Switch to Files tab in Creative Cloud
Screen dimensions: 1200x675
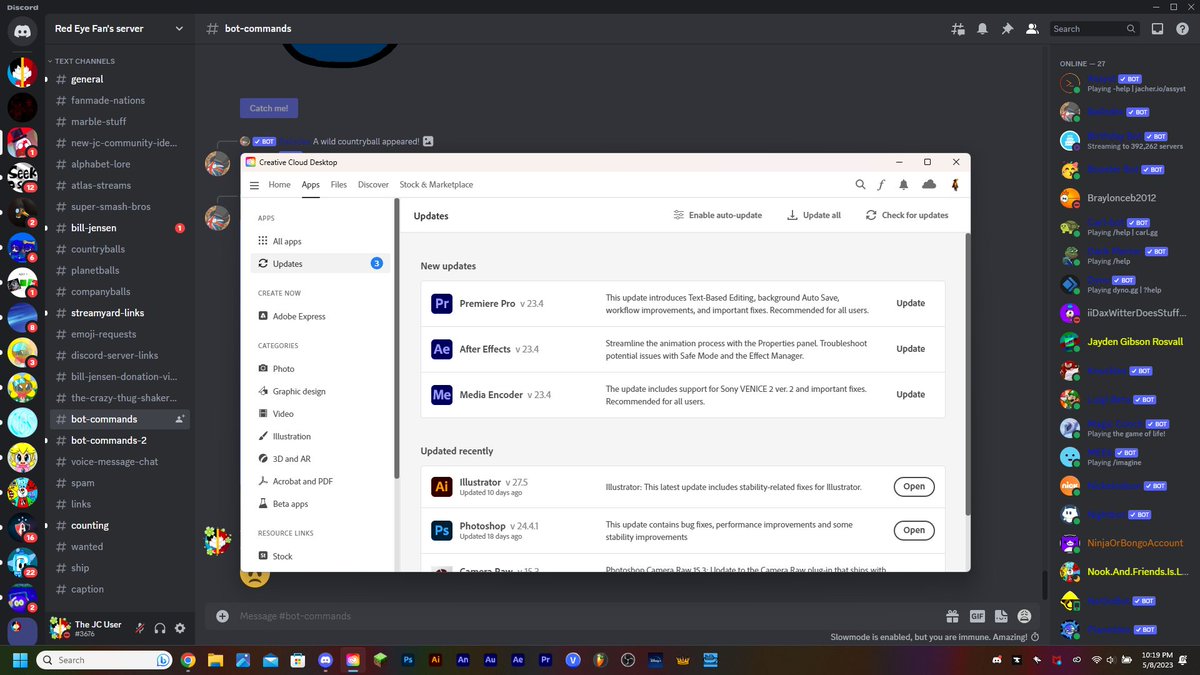coord(339,185)
